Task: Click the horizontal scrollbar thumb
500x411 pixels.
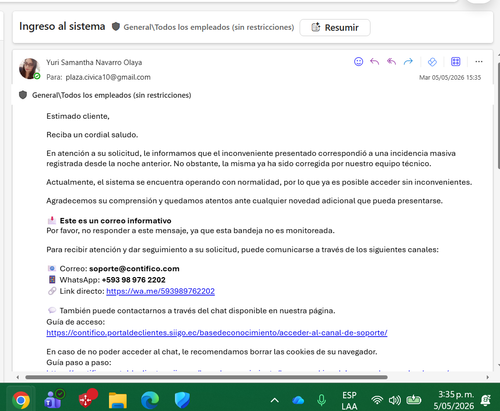Action: click(206, 377)
